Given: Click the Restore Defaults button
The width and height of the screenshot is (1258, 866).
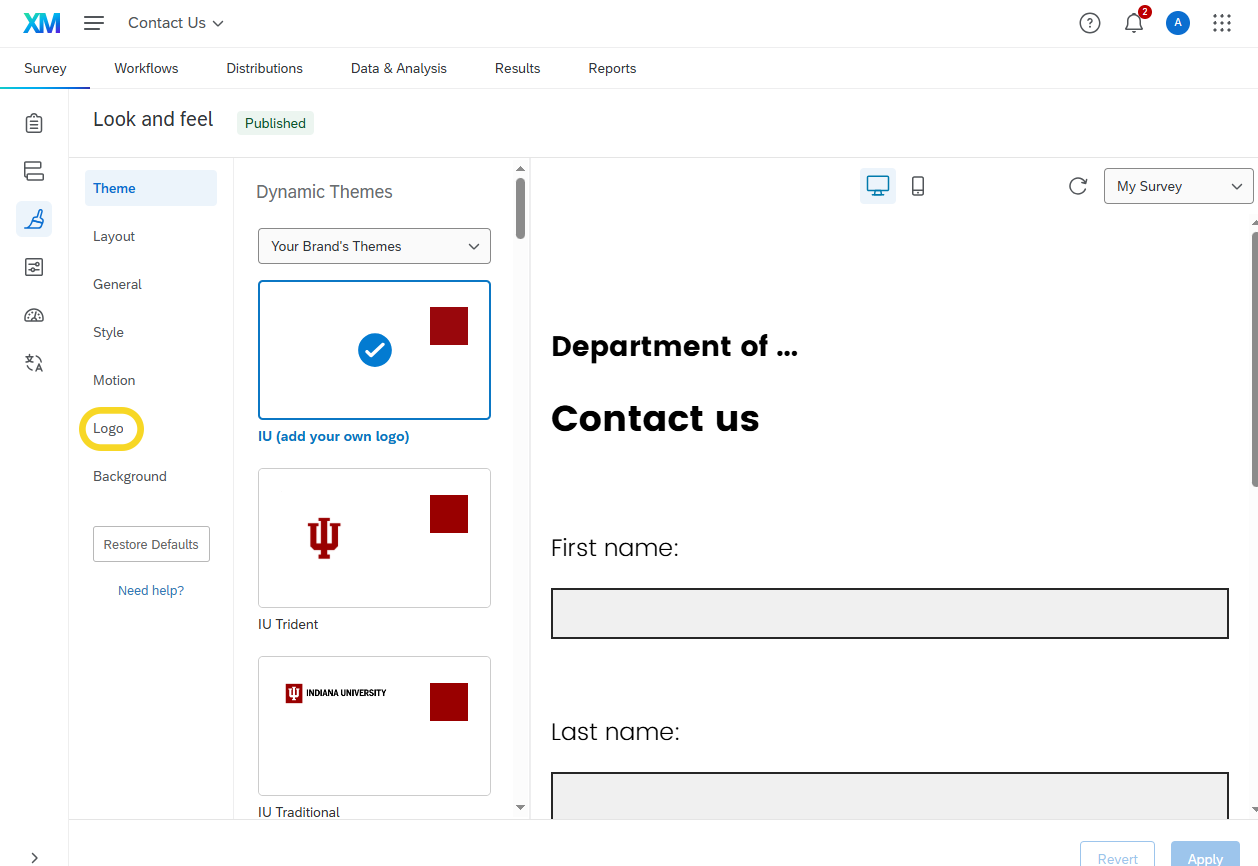Looking at the screenshot, I should click(151, 544).
